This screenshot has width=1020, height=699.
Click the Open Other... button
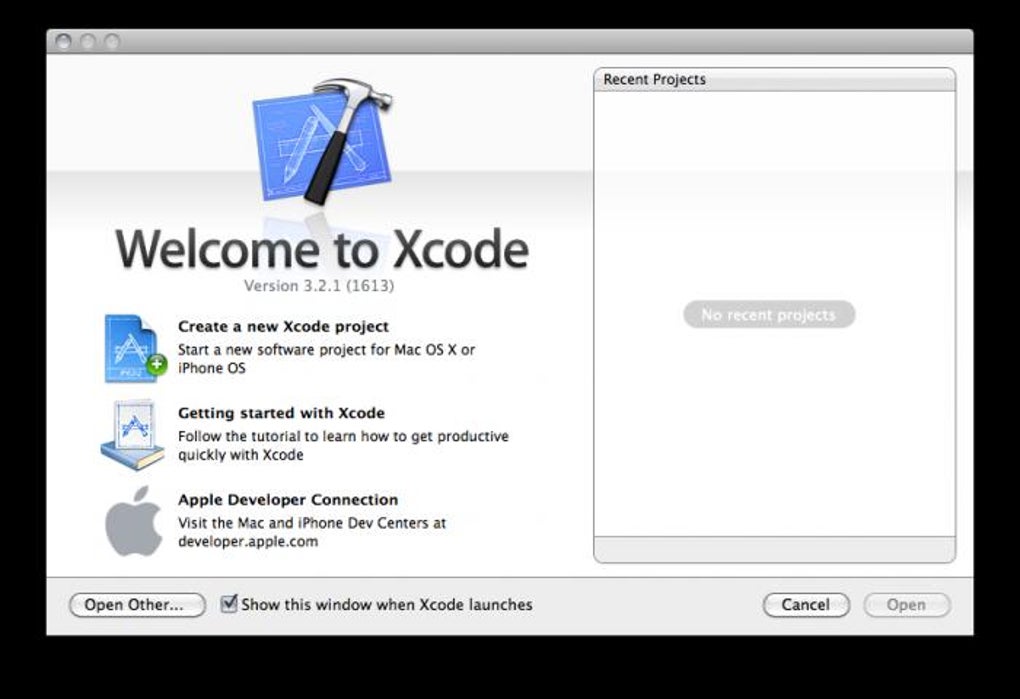click(x=137, y=605)
